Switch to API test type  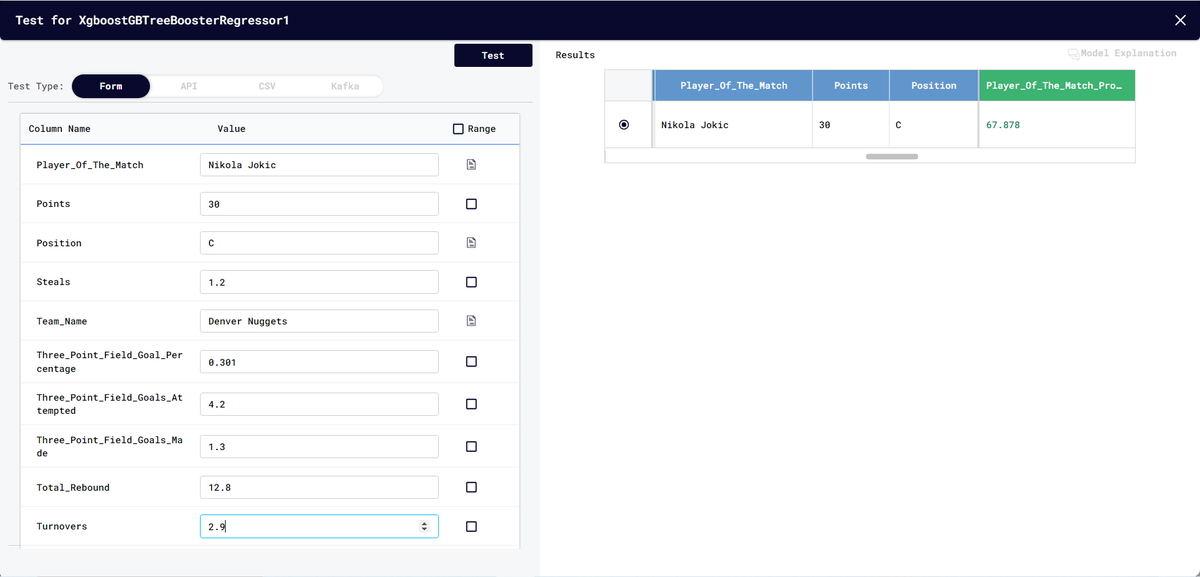click(x=189, y=86)
